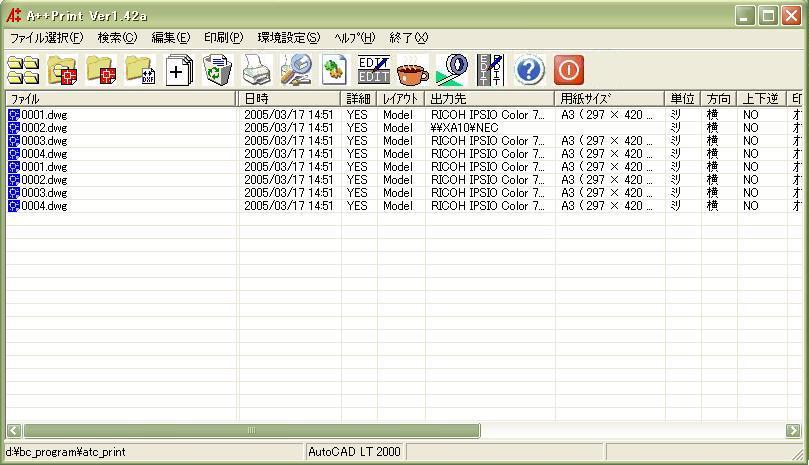This screenshot has height=465, width=809.
Task: Select the ¥¥XA10¥NEC output entry
Action: [466, 128]
